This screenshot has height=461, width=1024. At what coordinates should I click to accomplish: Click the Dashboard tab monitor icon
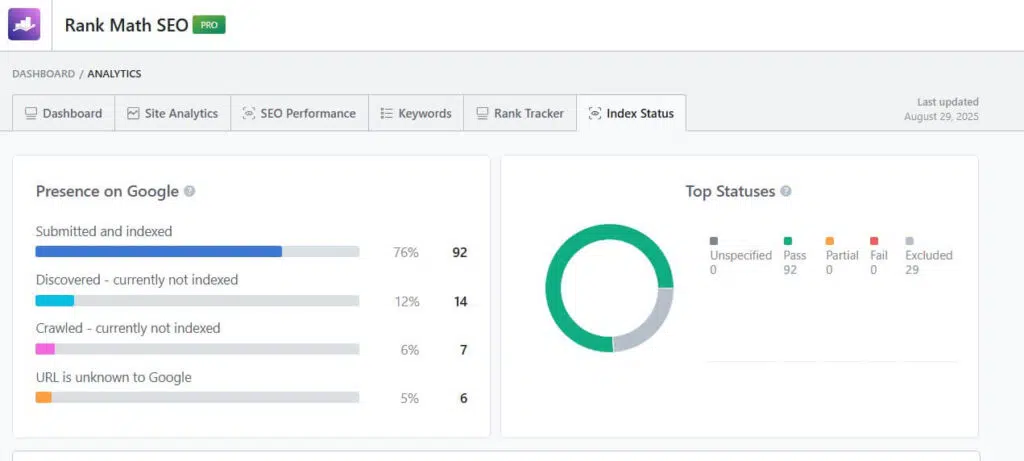[x=31, y=113]
